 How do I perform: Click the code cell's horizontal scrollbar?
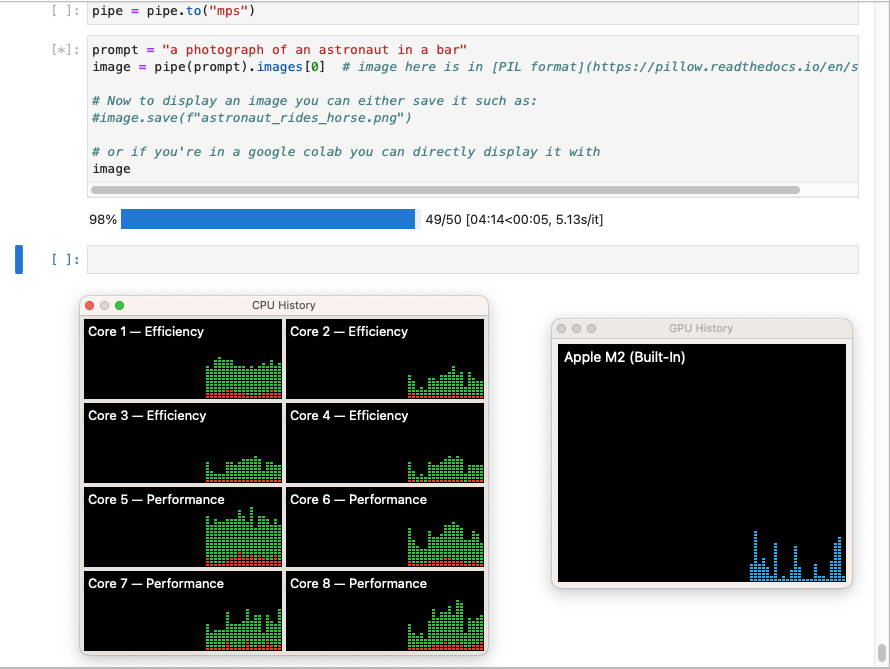click(x=445, y=189)
